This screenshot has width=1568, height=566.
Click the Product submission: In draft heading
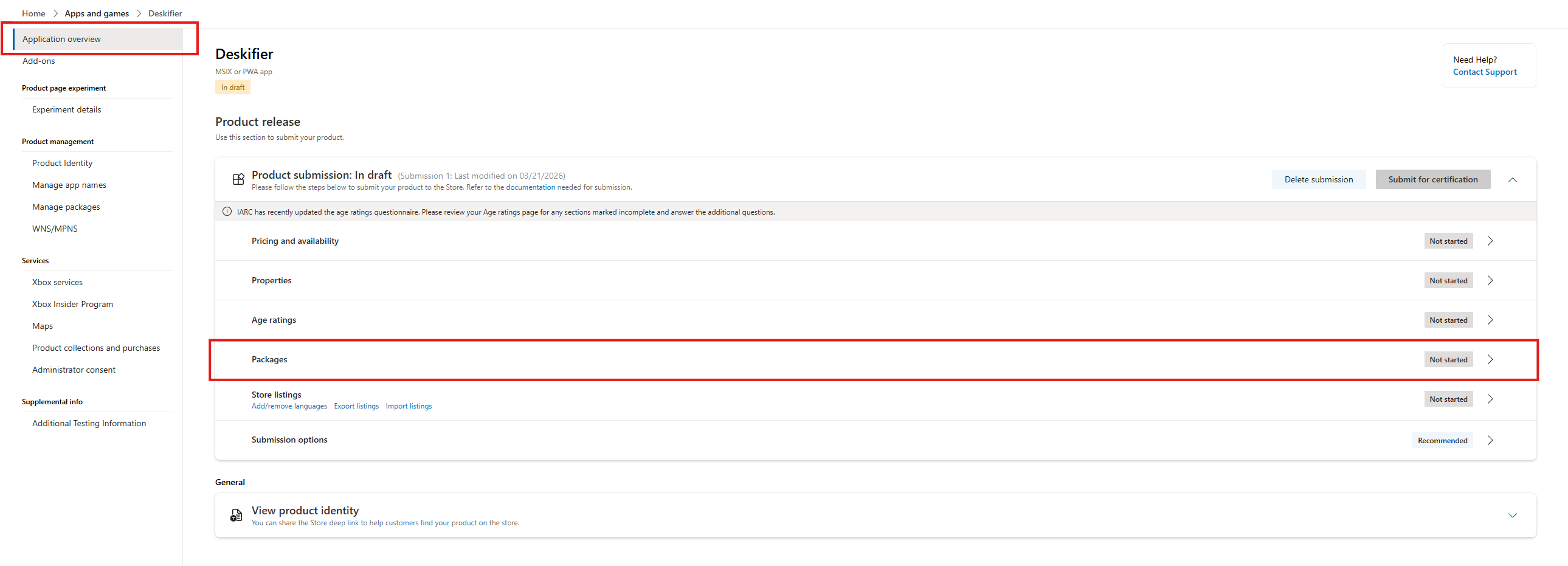(322, 175)
